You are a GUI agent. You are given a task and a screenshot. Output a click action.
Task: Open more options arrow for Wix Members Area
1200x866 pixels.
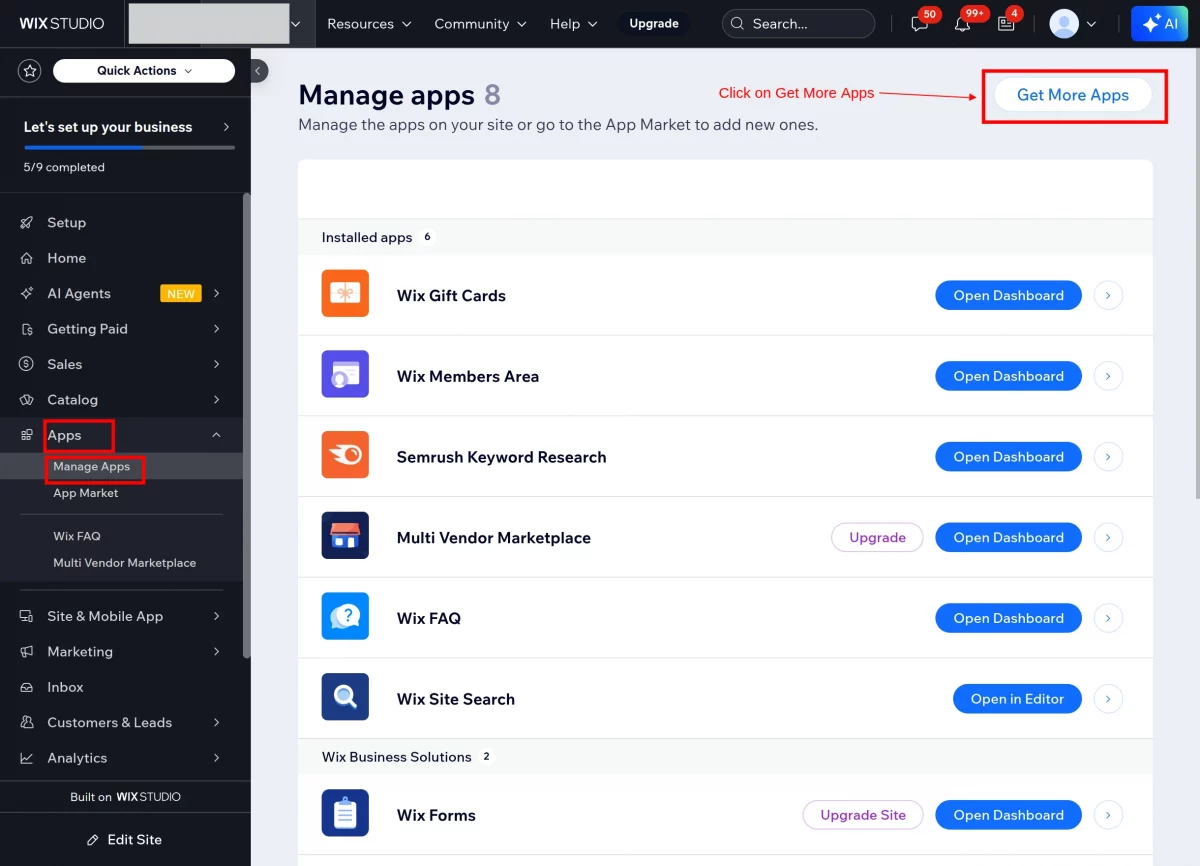[x=1108, y=376]
